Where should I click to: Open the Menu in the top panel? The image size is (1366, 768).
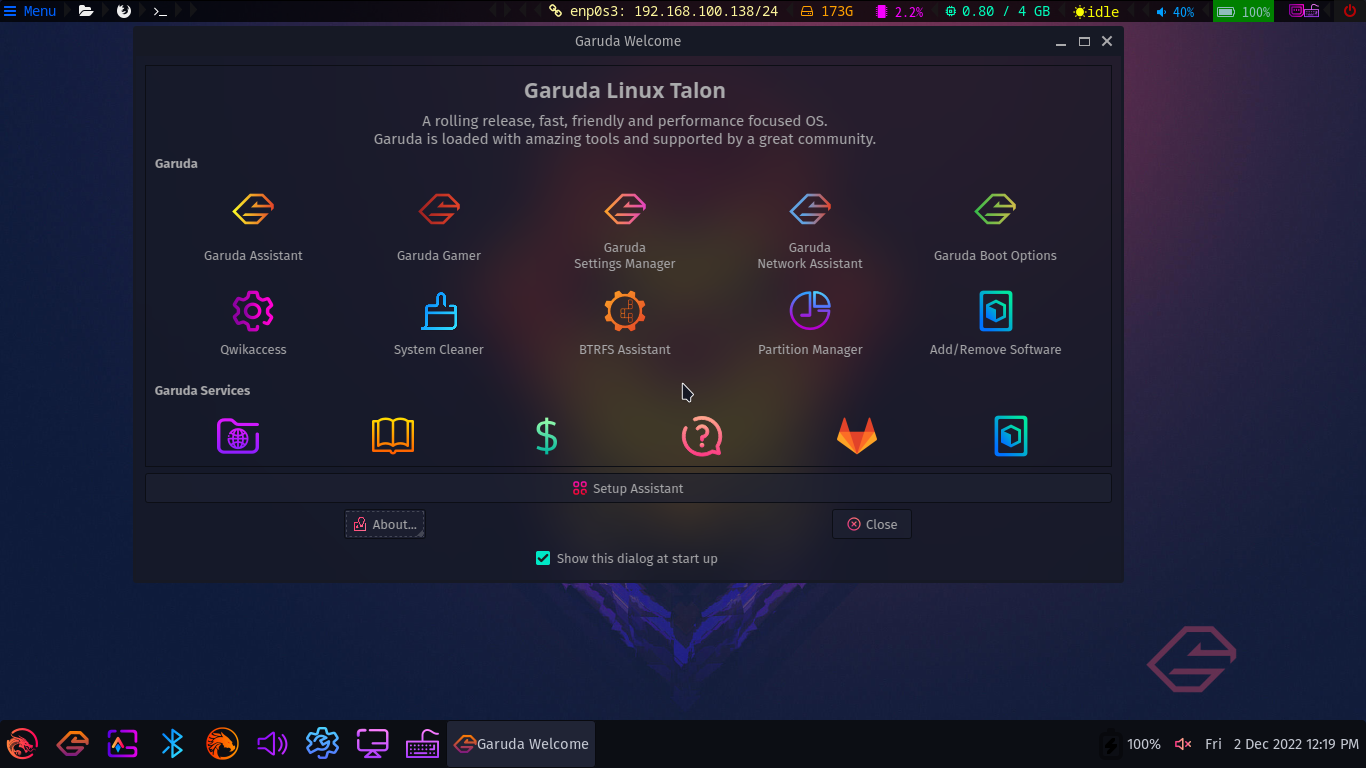coord(30,11)
